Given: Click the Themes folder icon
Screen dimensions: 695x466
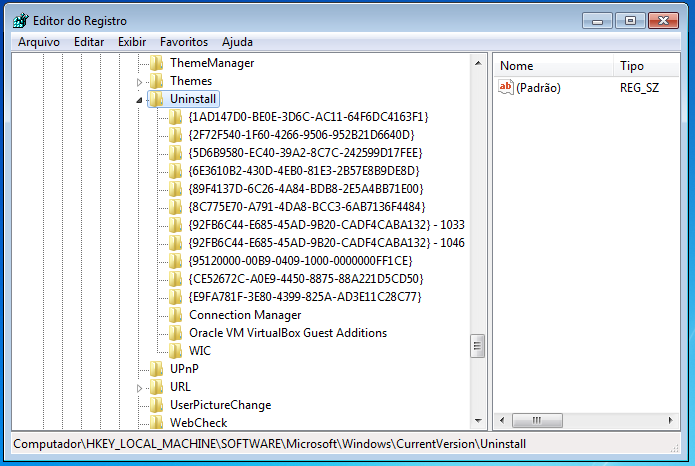Looking at the screenshot, I should (x=156, y=81).
